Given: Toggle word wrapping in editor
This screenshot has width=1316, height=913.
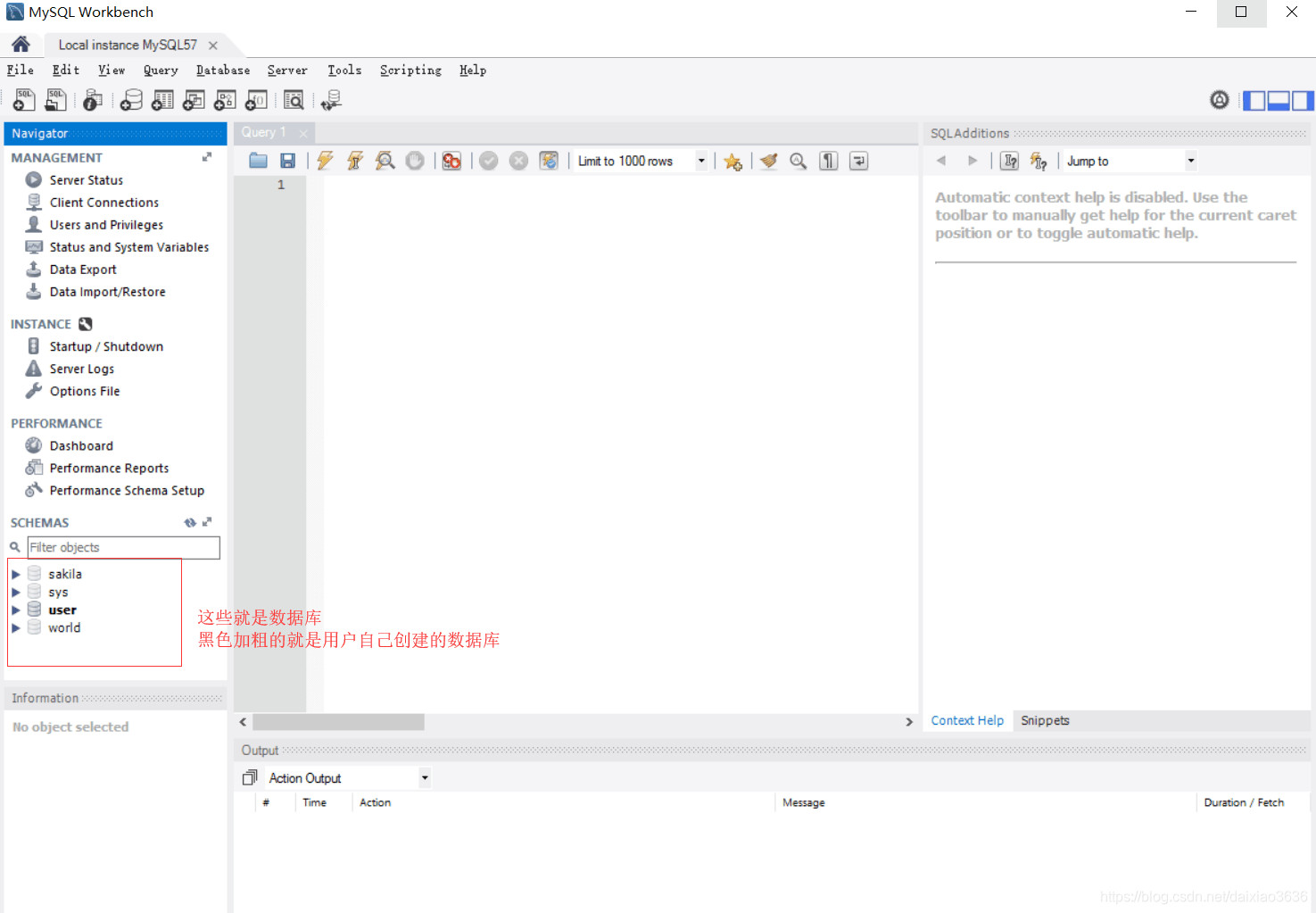Looking at the screenshot, I should [858, 161].
